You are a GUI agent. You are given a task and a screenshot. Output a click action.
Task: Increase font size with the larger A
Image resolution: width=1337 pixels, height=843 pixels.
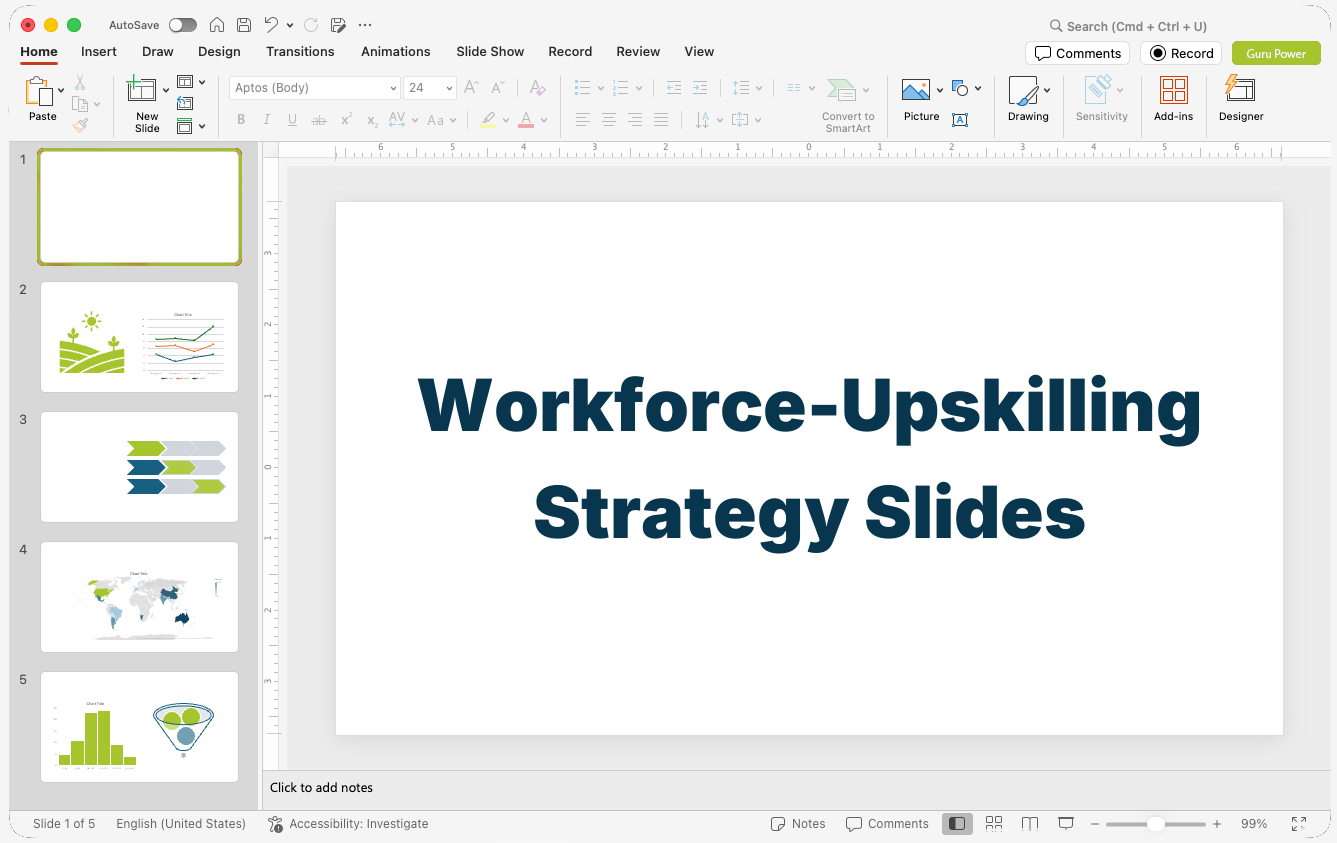click(471, 88)
